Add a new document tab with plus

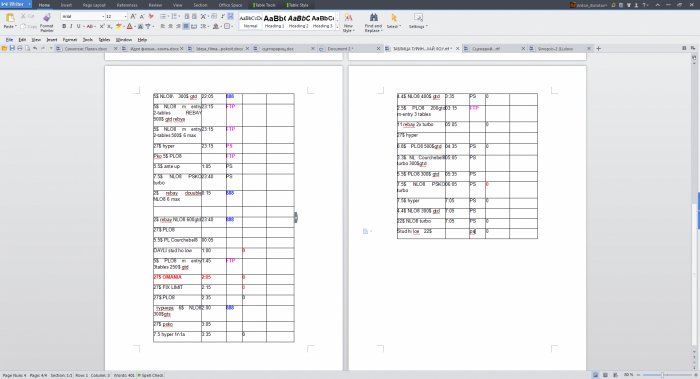599,48
